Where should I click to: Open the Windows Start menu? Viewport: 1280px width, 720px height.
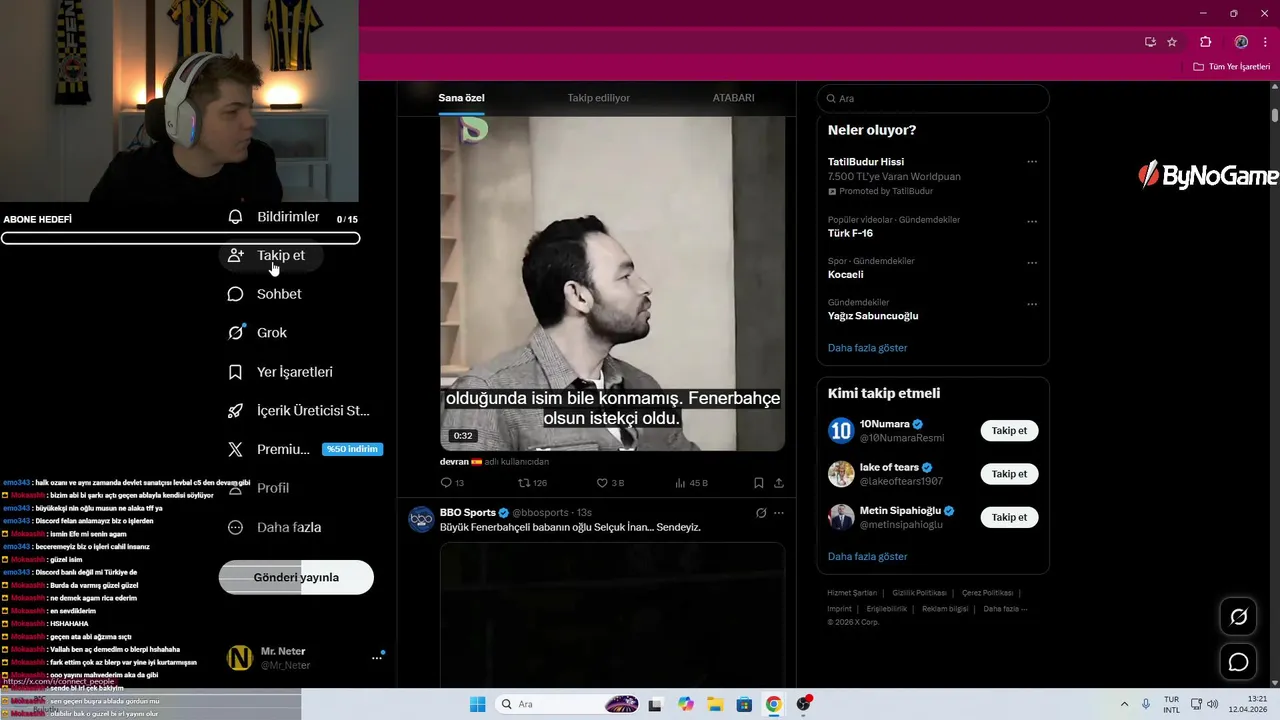point(478,704)
